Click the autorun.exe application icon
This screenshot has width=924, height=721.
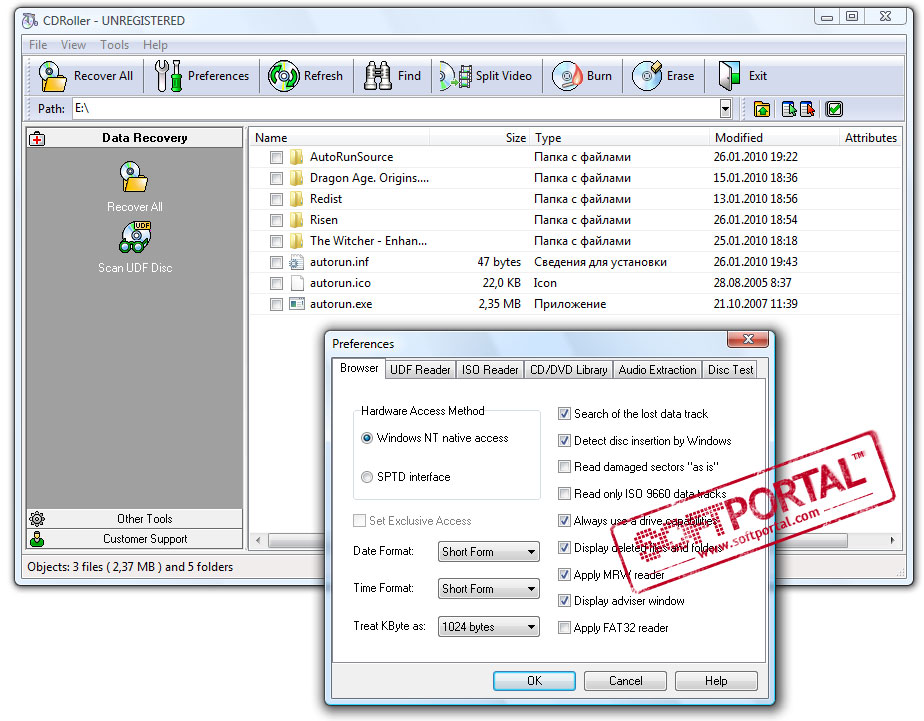[296, 304]
